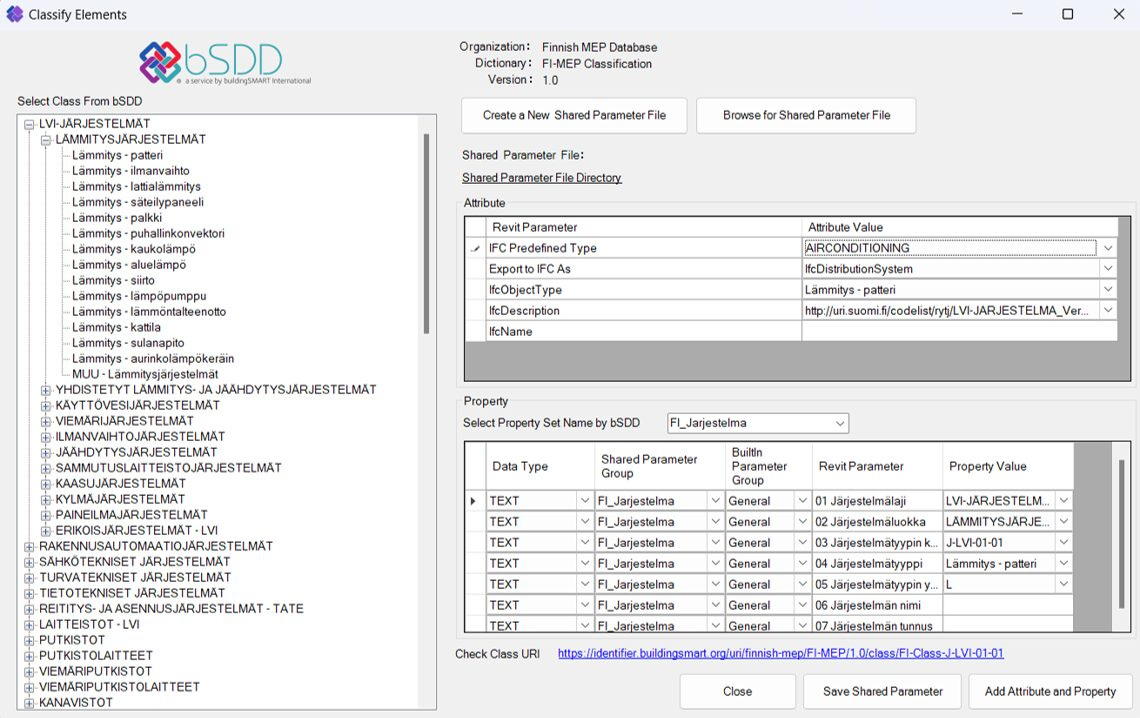Expand the KANAVISTOT node

29,703
